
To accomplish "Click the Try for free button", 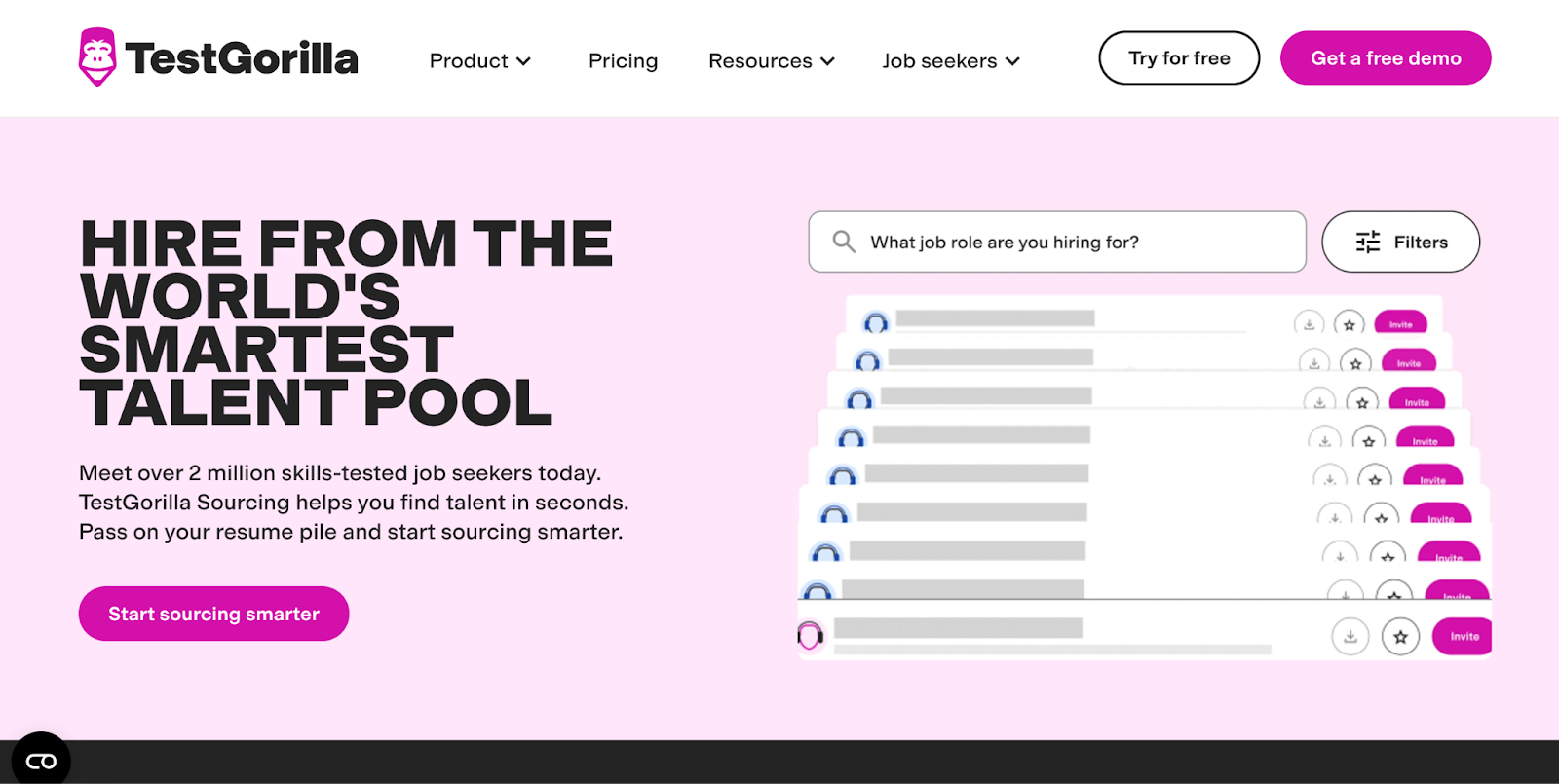I will point(1179,58).
